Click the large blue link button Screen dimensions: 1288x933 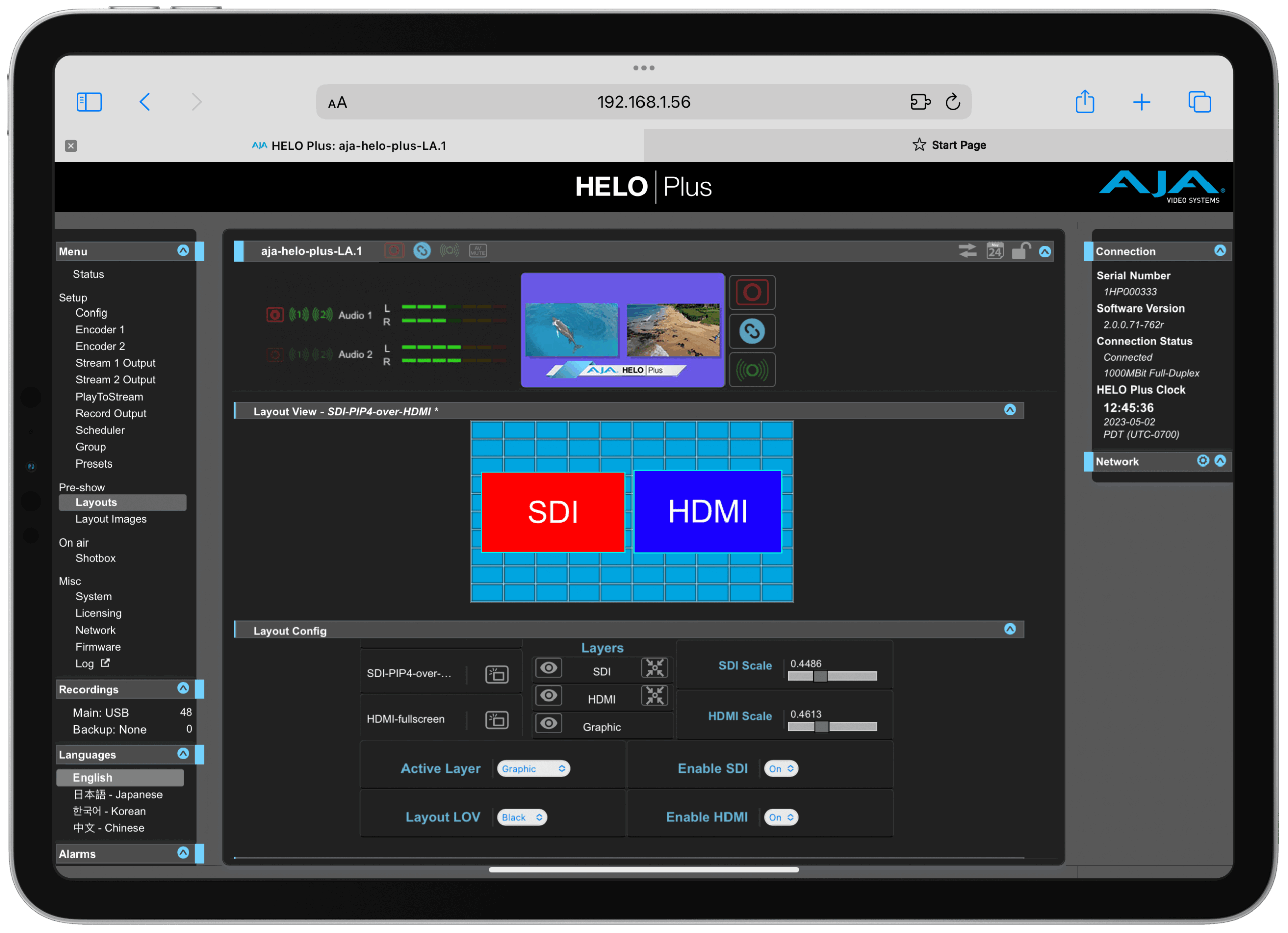(x=751, y=332)
